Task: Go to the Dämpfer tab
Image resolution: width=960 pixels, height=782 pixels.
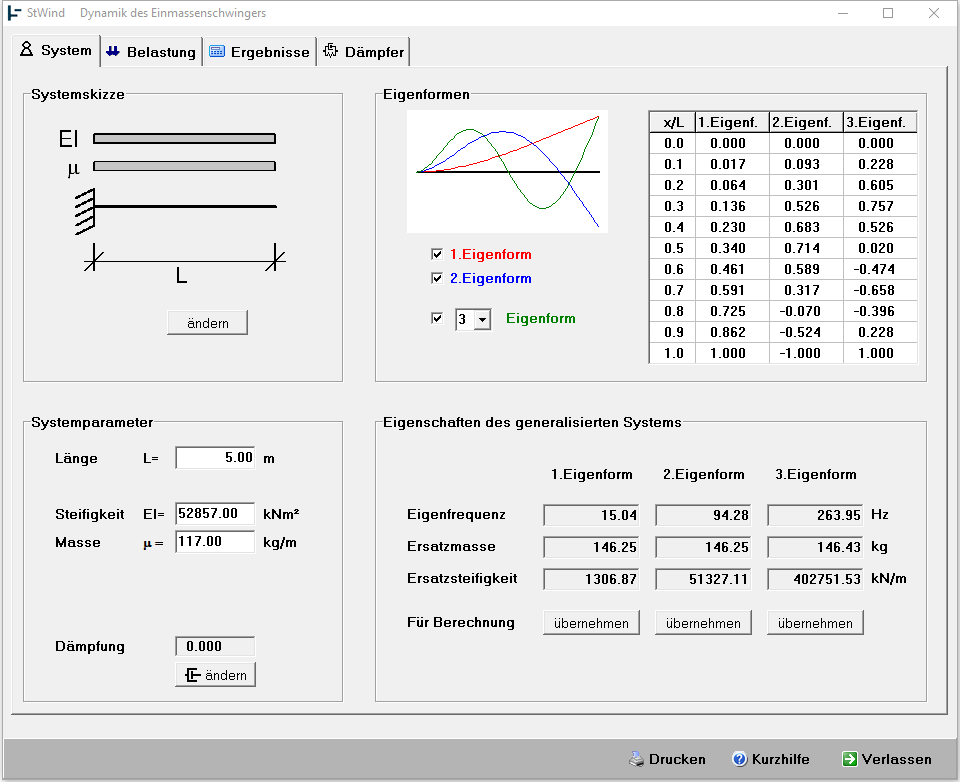Action: 364,52
